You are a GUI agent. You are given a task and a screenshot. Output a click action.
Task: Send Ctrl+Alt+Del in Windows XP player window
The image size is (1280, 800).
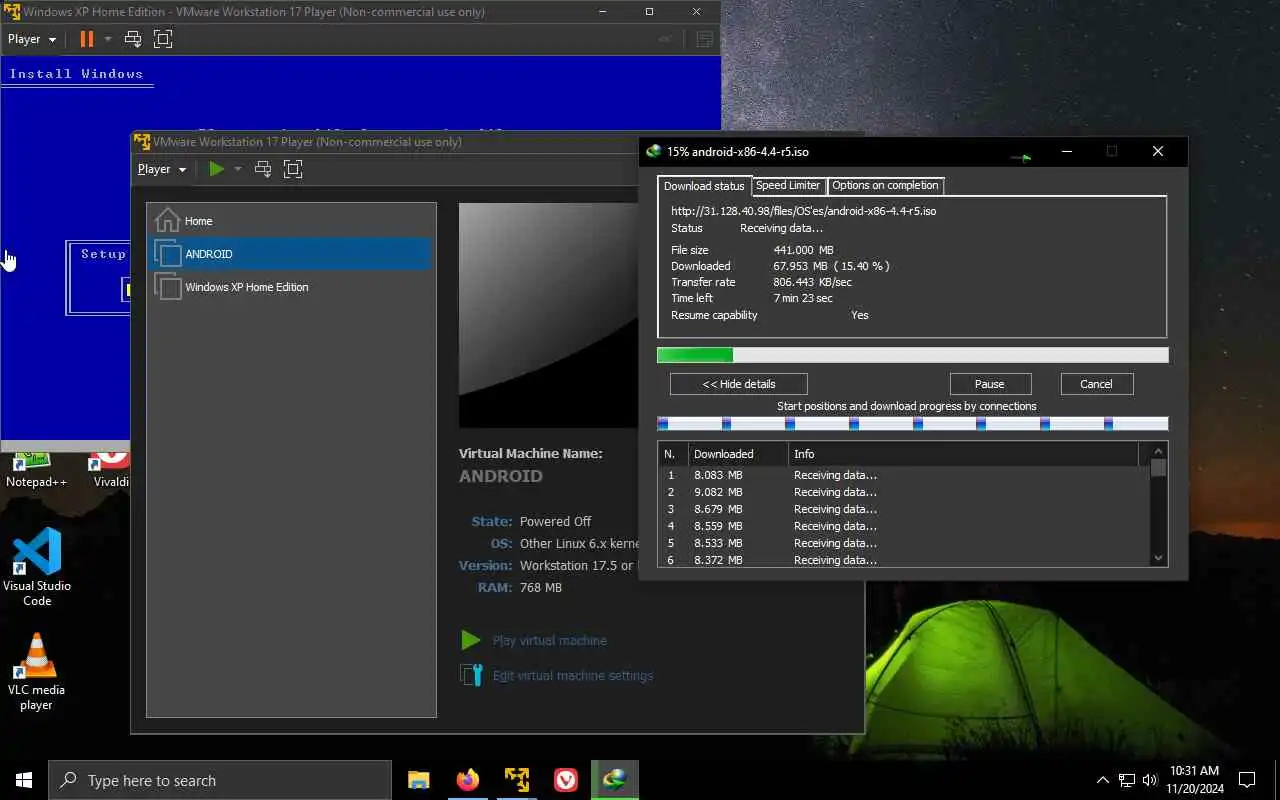point(133,39)
